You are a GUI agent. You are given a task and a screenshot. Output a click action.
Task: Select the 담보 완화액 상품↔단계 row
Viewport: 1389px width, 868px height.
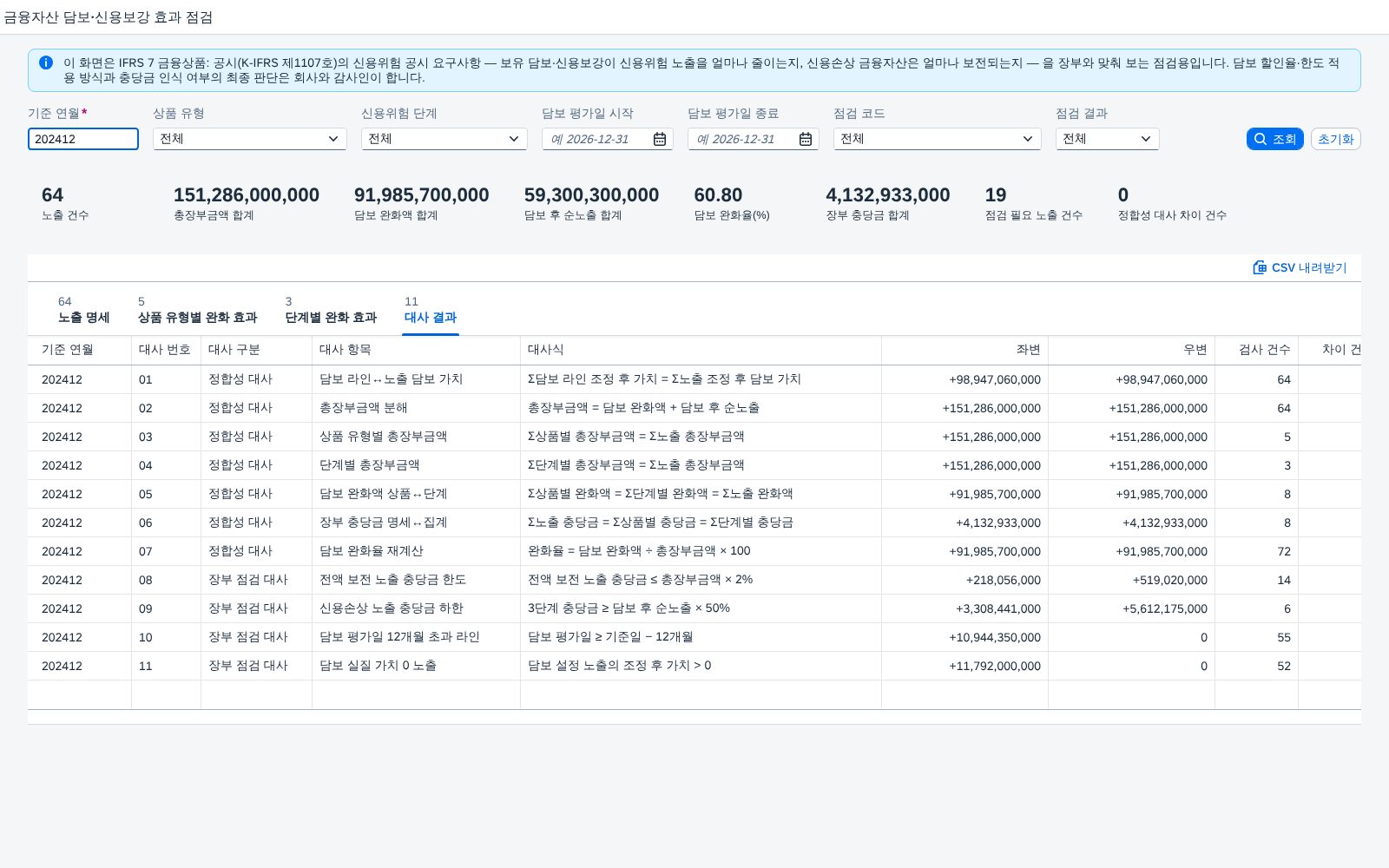coord(694,494)
